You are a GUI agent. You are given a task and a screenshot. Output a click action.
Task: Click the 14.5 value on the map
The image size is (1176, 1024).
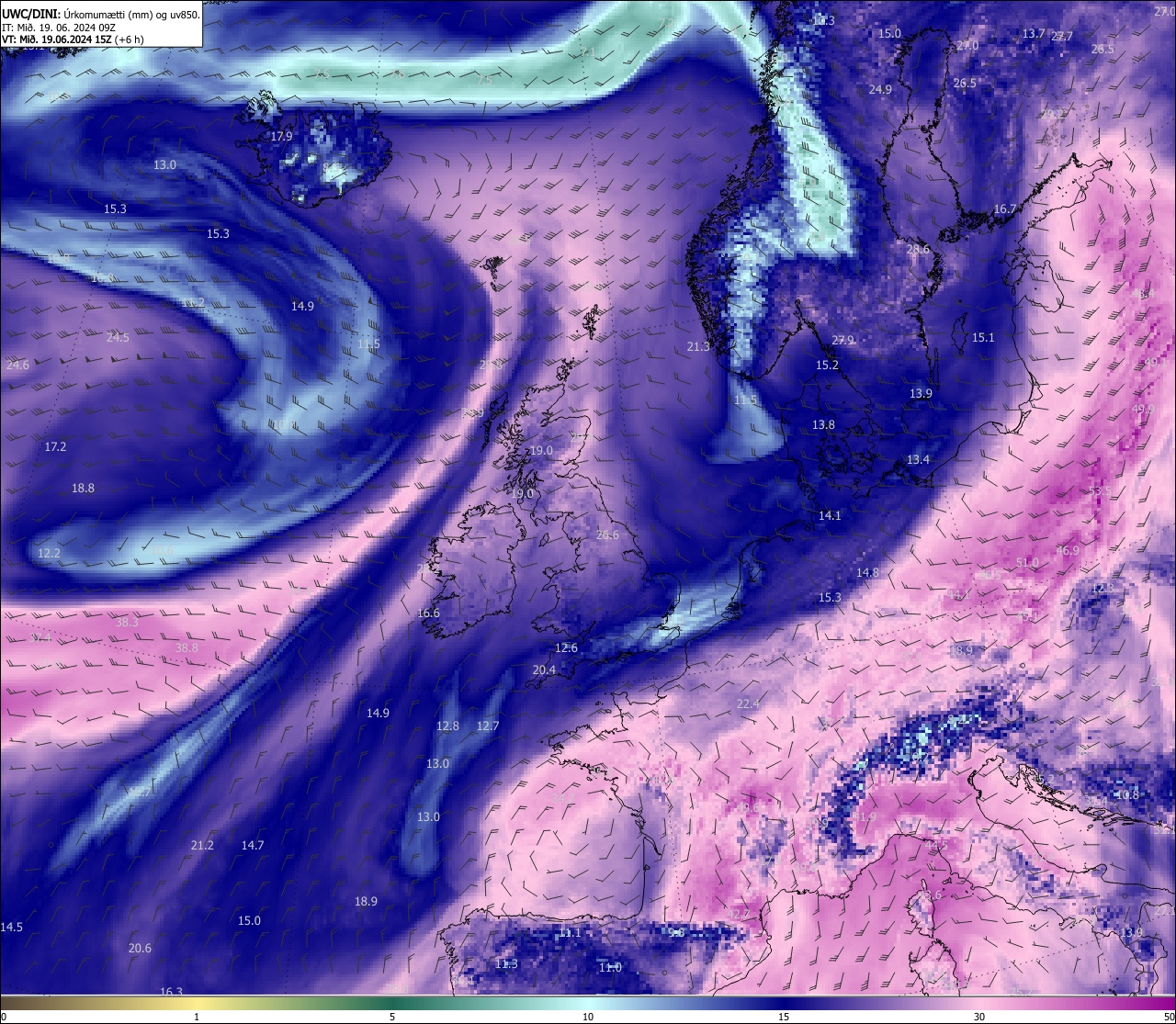tap(11, 927)
